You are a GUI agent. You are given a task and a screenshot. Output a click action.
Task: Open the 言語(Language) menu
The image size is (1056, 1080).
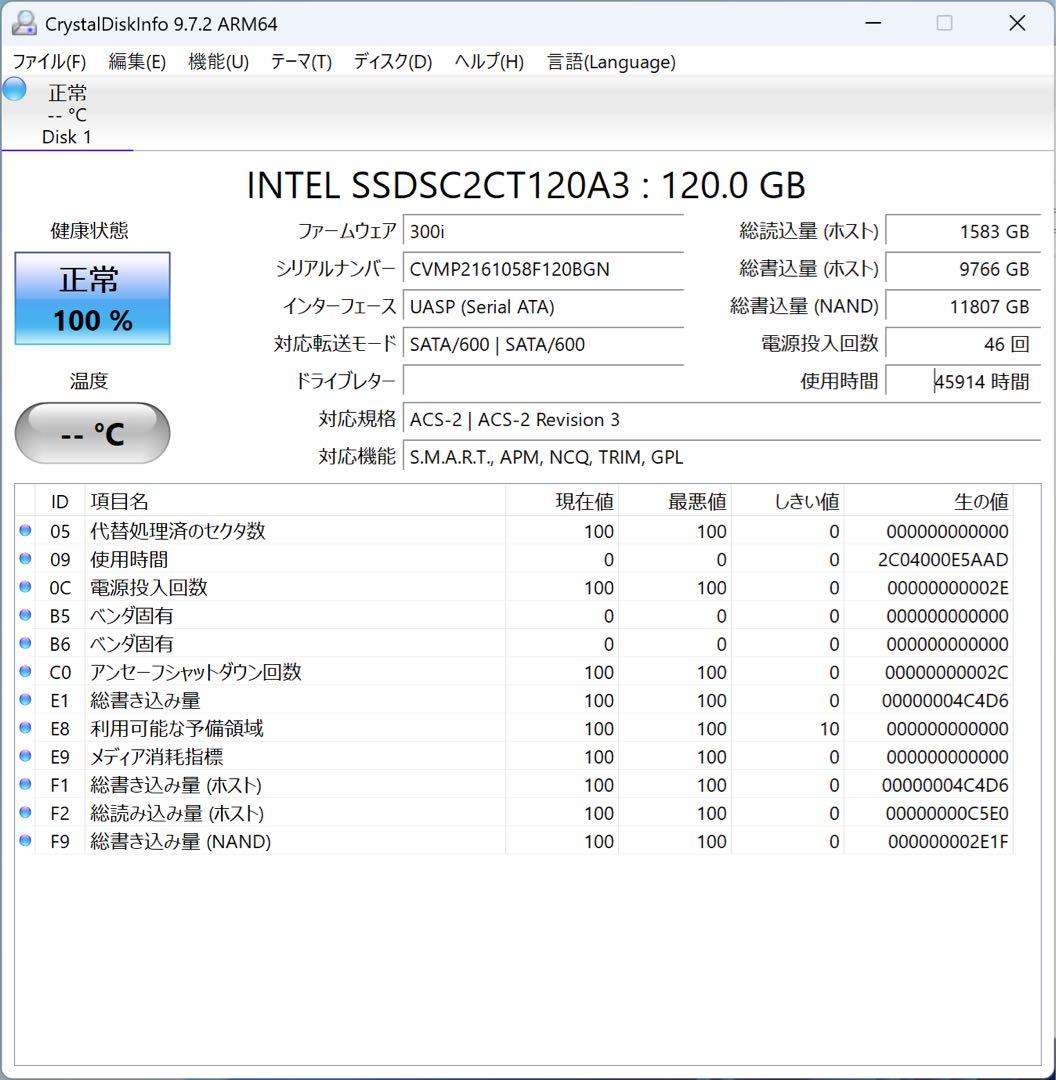coord(608,61)
